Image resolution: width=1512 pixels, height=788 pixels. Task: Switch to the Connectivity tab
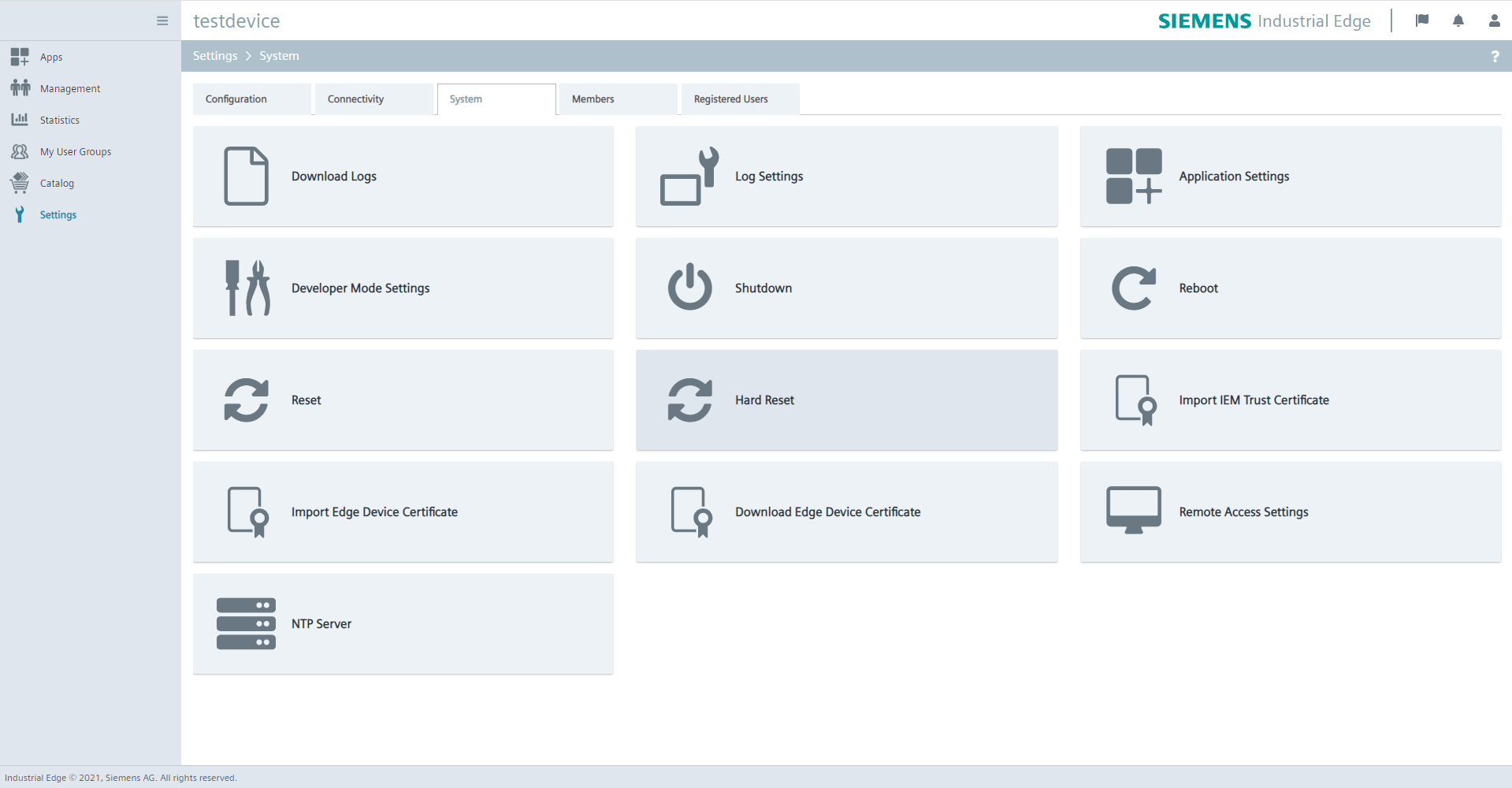(x=373, y=99)
